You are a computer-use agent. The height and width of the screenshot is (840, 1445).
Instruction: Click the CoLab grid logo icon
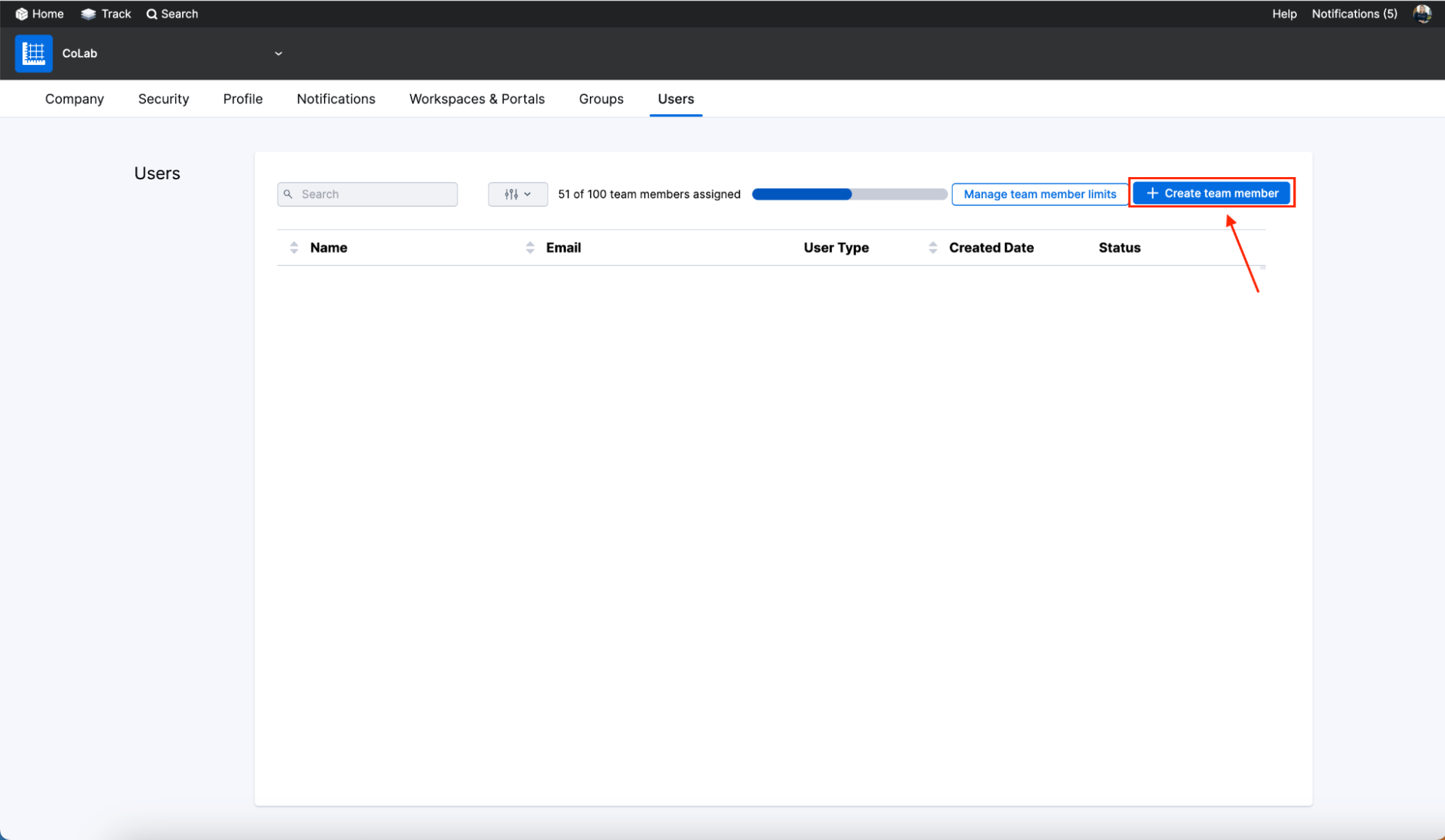[x=33, y=53]
